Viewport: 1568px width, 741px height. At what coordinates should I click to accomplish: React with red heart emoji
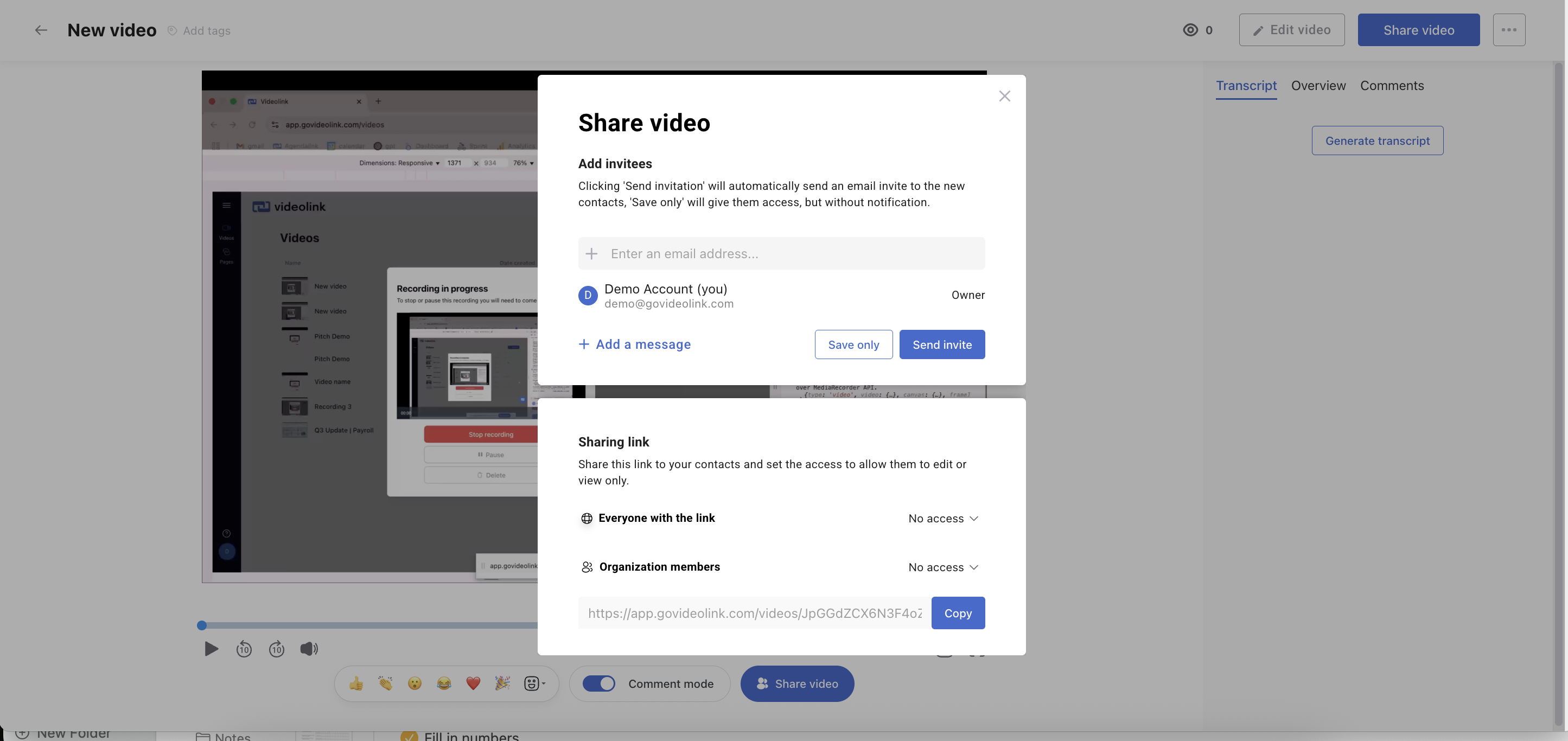tap(473, 684)
